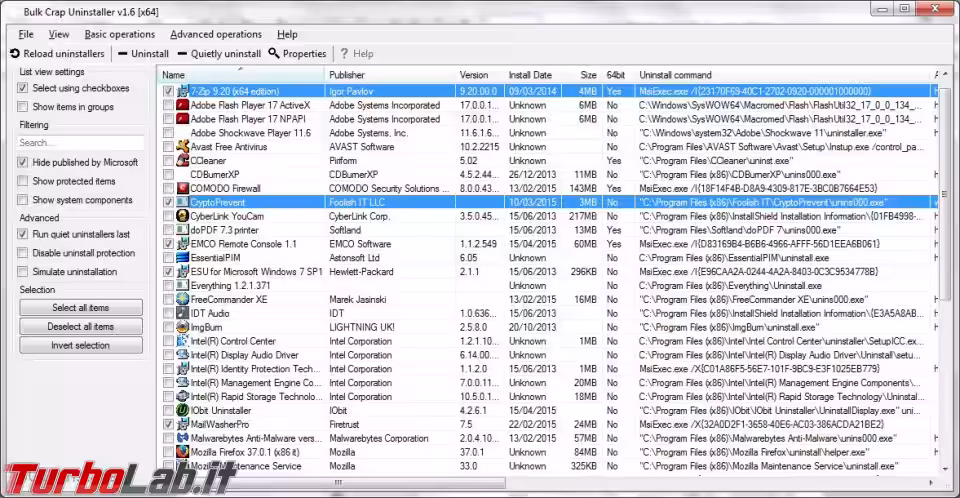Toggle Run quiet uninstallers last
The image size is (960, 498).
pyautogui.click(x=23, y=234)
